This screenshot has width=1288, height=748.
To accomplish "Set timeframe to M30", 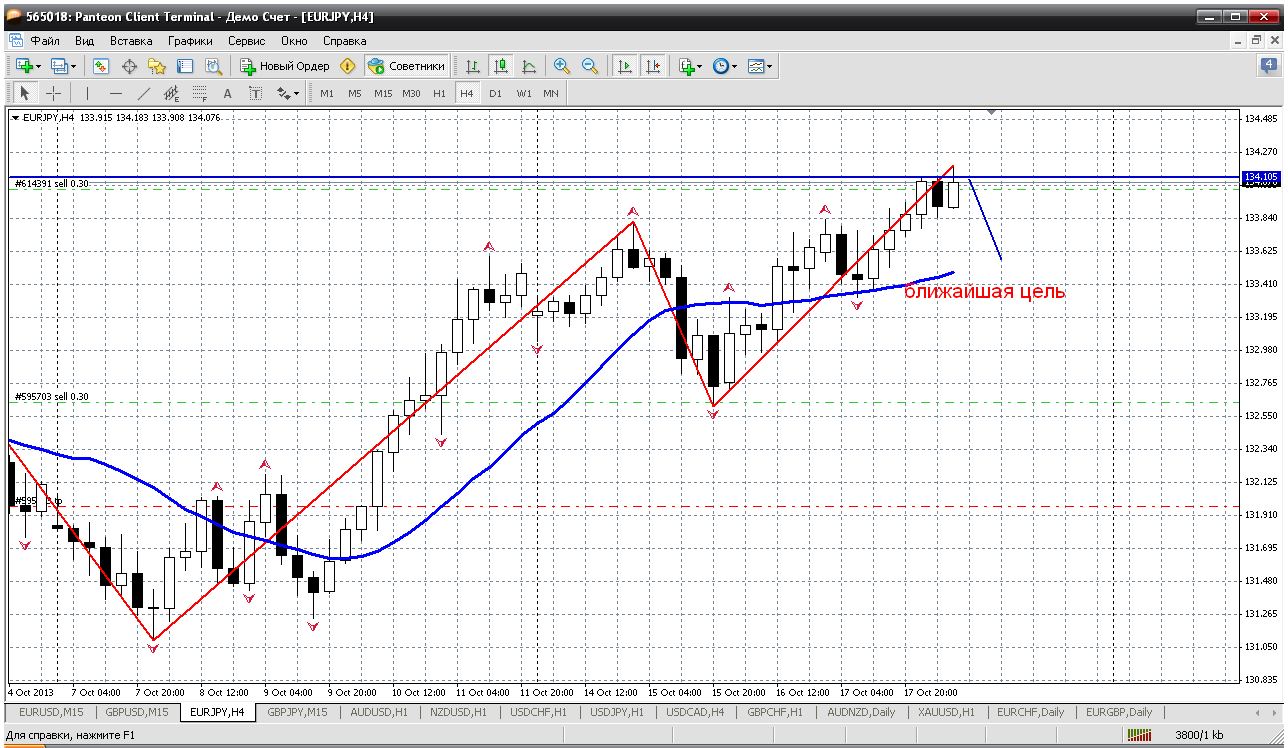I will pyautogui.click(x=411, y=93).
